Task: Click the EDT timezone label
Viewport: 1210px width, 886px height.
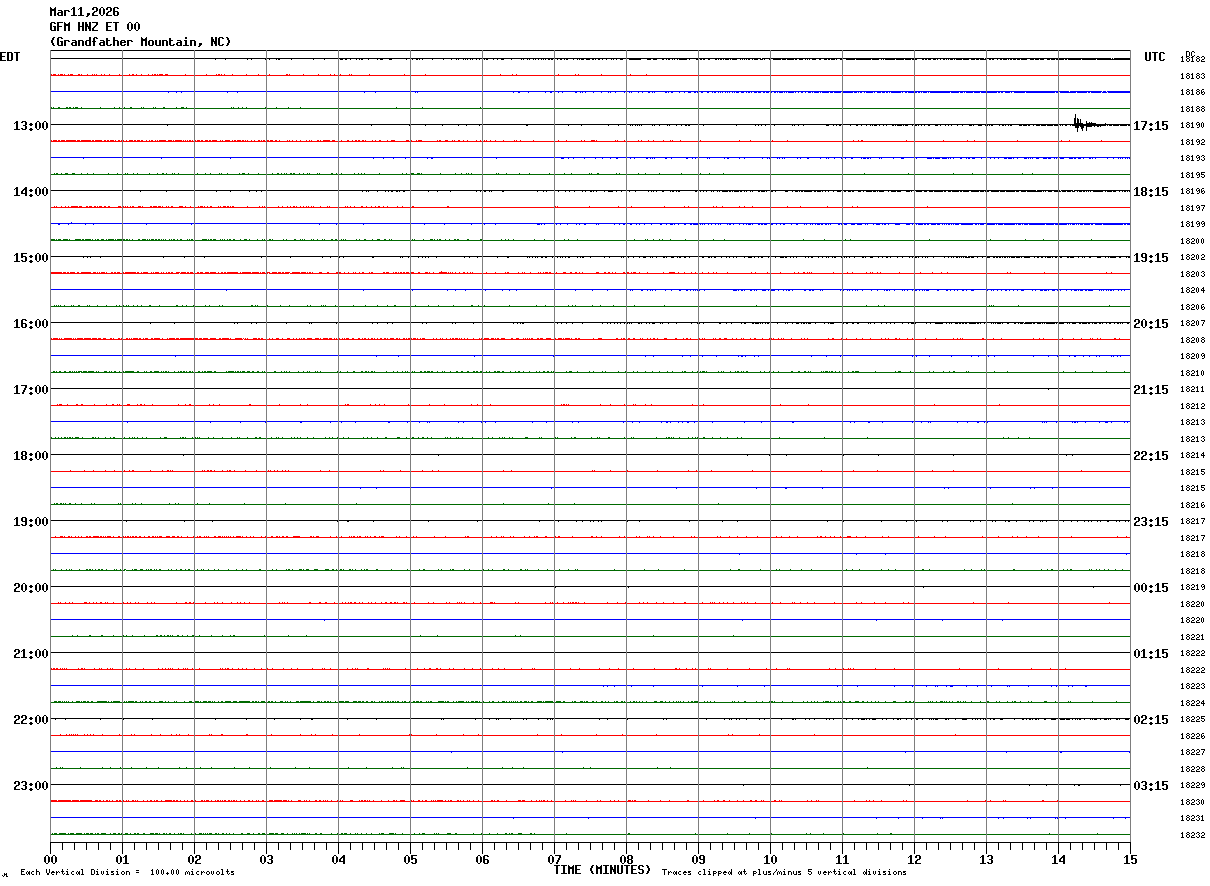Action: (x=10, y=57)
